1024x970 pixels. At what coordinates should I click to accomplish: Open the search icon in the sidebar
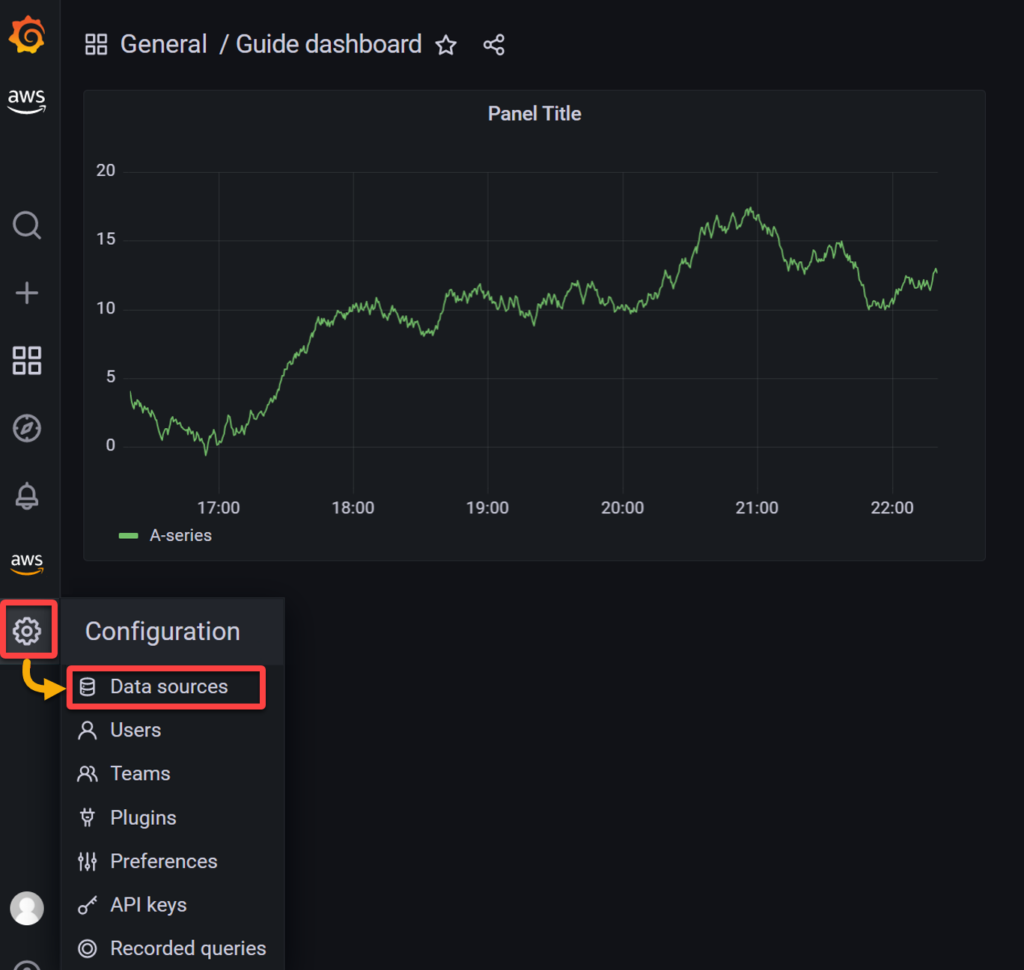point(27,225)
